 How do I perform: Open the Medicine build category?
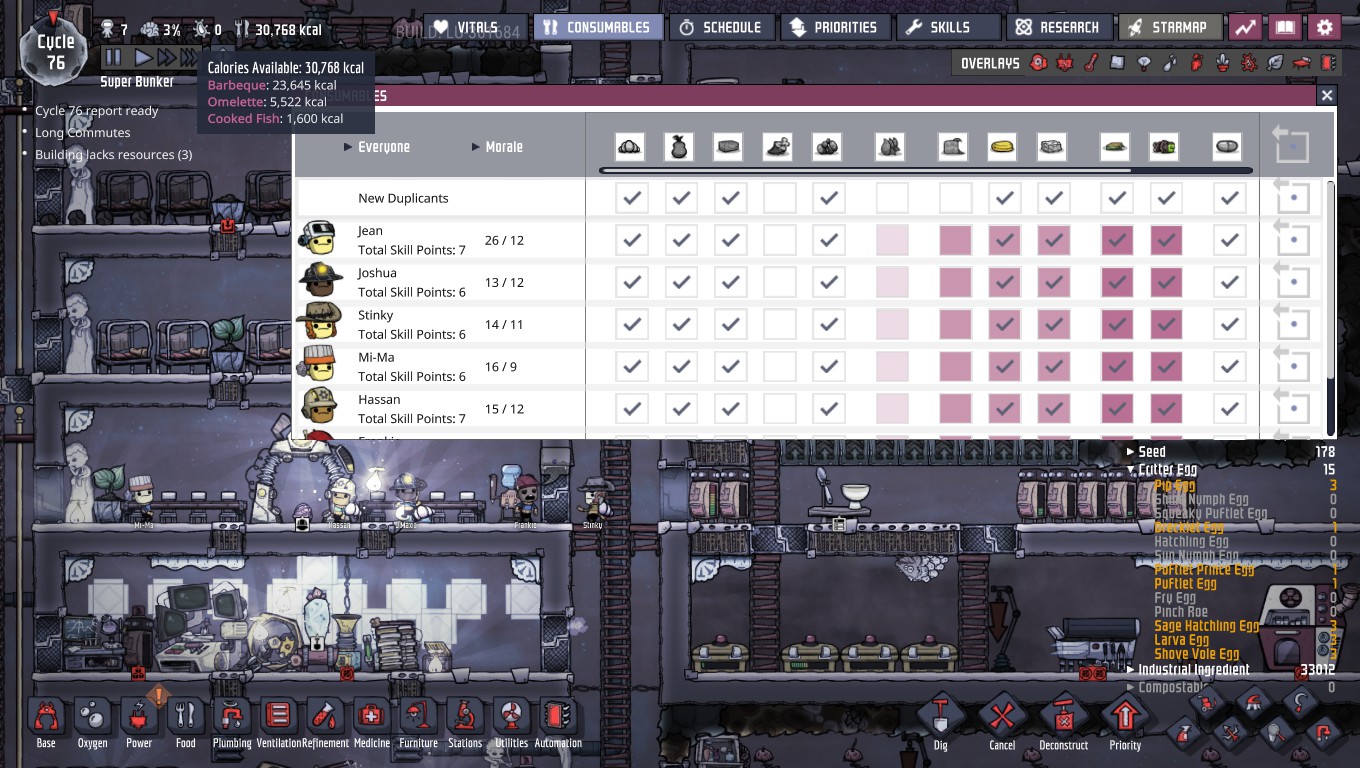pos(371,718)
